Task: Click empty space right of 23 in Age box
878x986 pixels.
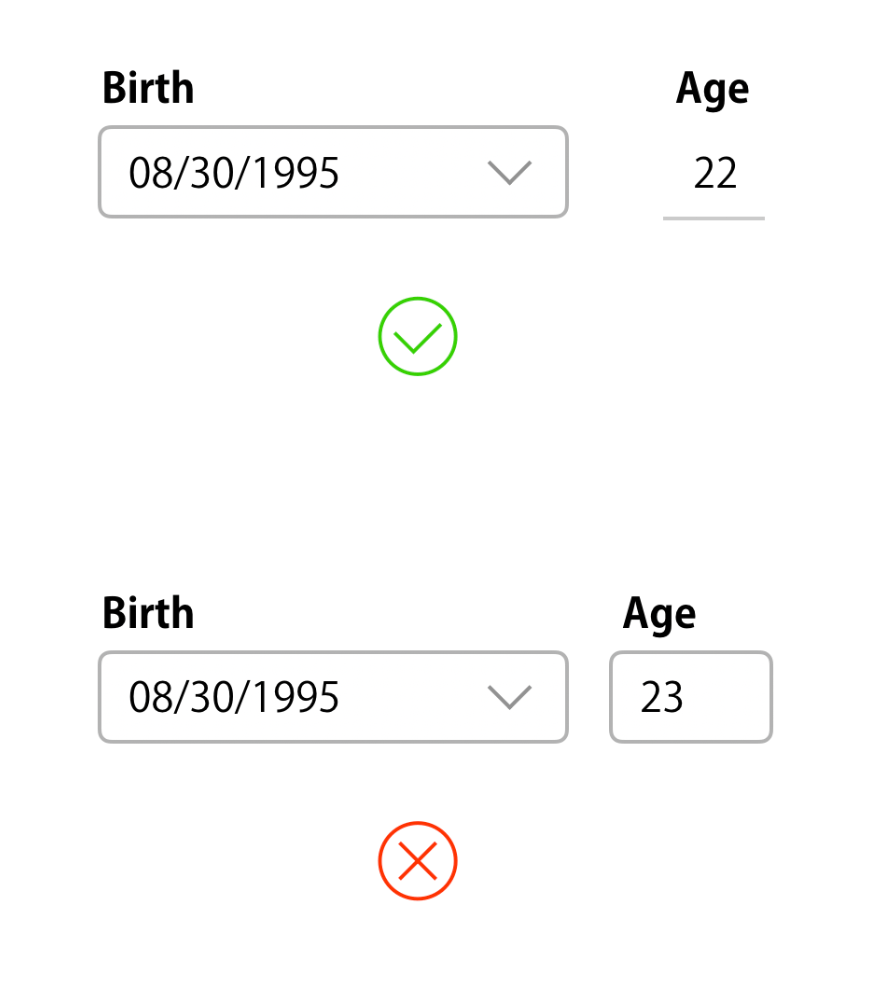Action: 726,697
